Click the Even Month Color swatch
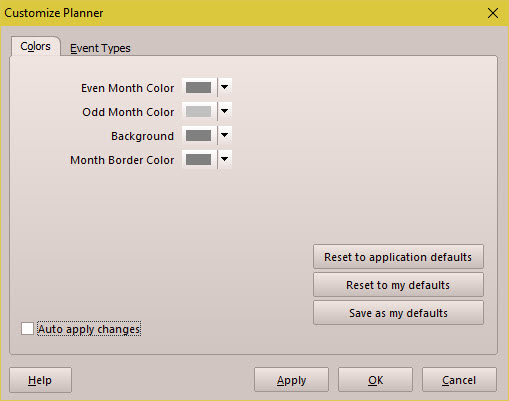This screenshot has height=401, width=509. [199, 88]
